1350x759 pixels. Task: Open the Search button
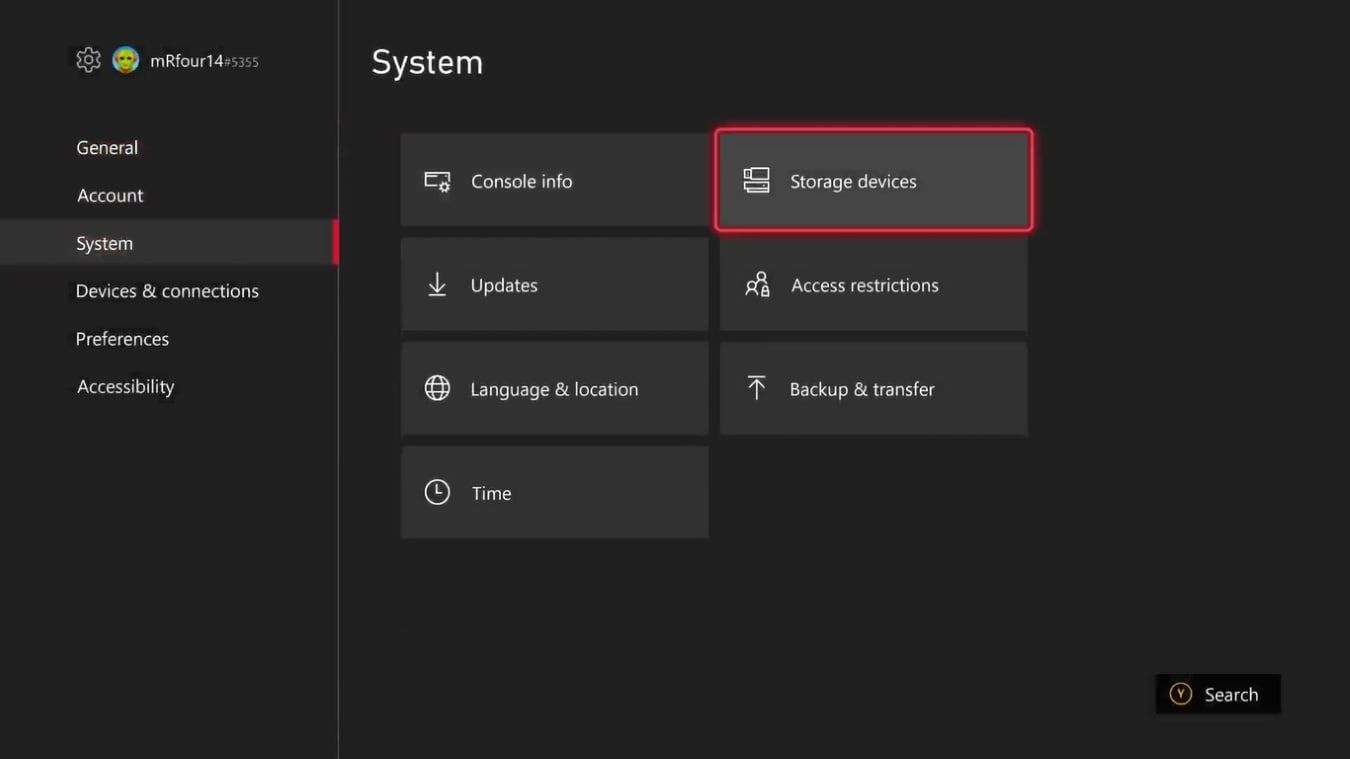[x=1217, y=694]
